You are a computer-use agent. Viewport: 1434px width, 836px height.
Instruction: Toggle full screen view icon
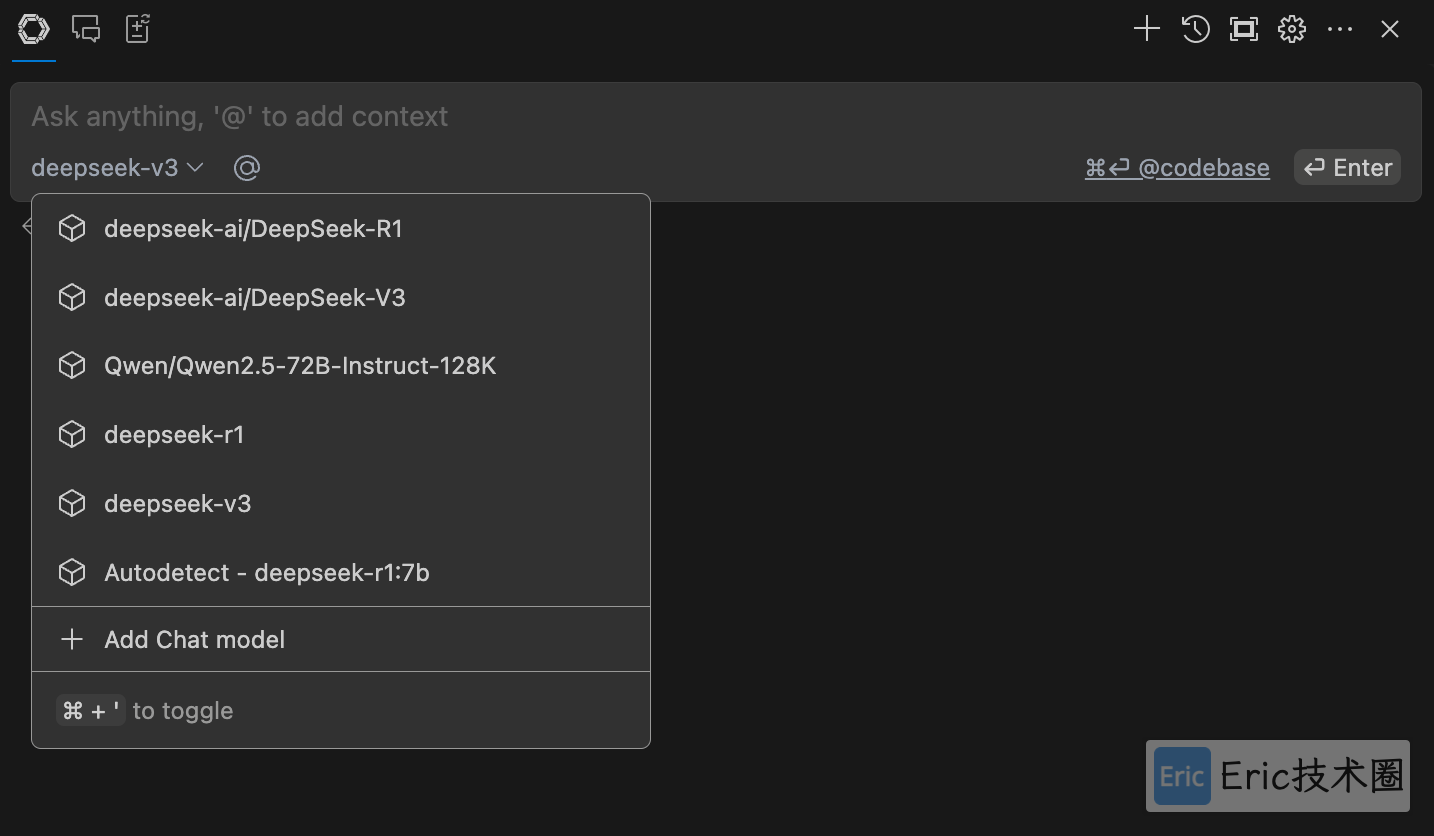tap(1244, 29)
